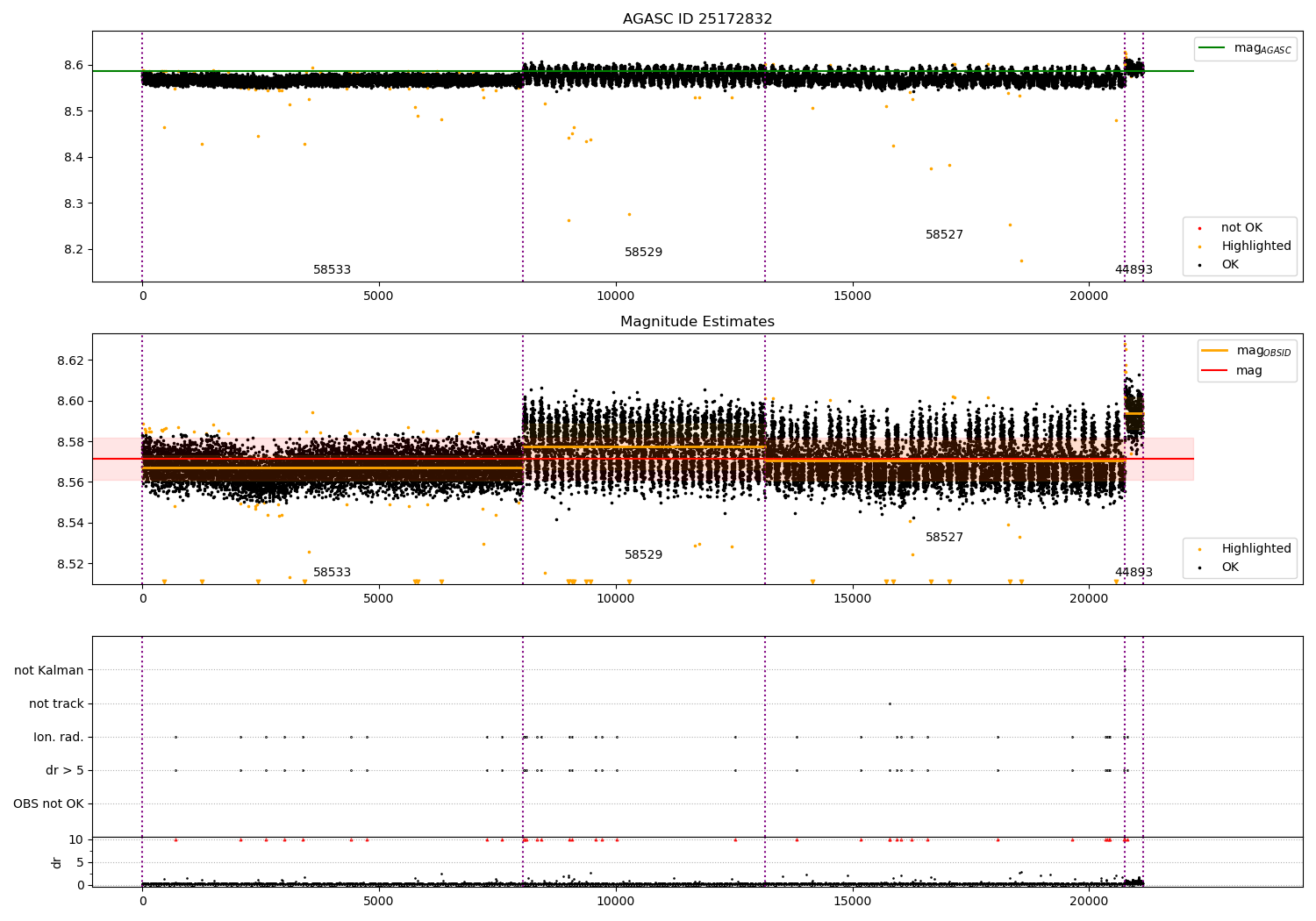The width and height of the screenshot is (1316, 921).
Task: Click the 8.4 y-axis tick in top plot
Action: pos(74,158)
